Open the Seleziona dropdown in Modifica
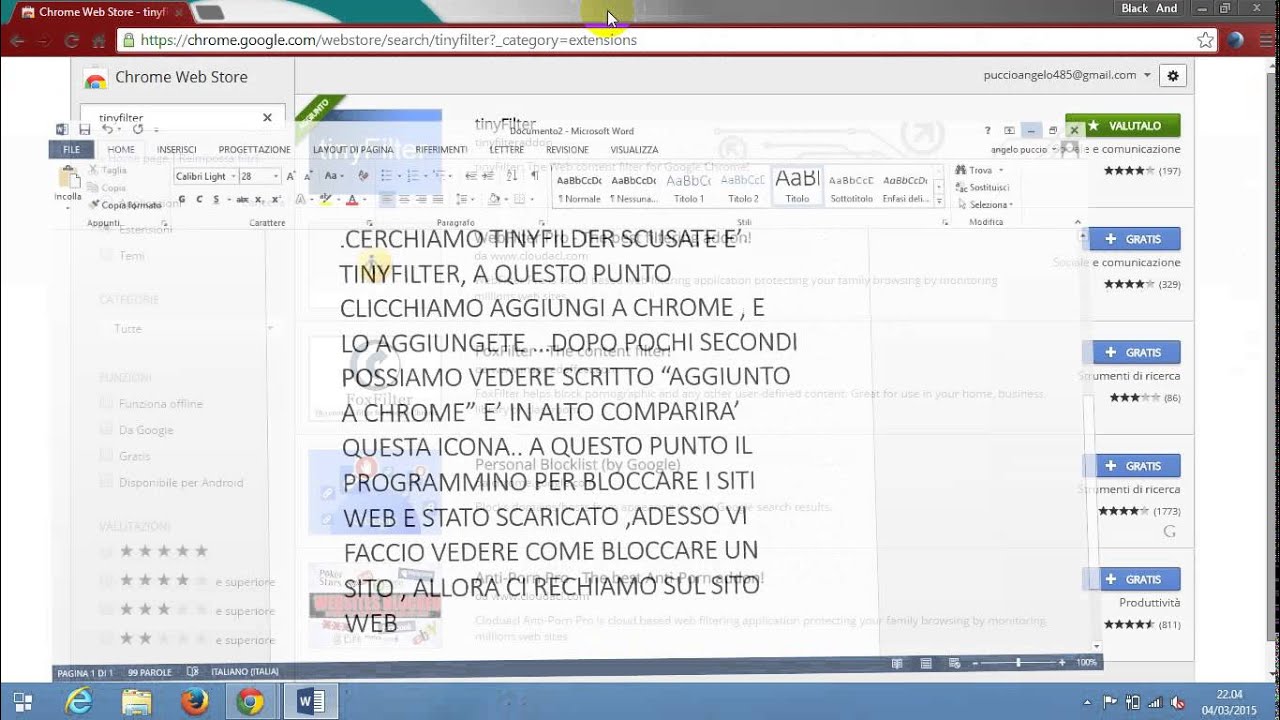Image resolution: width=1280 pixels, height=720 pixels. click(990, 204)
